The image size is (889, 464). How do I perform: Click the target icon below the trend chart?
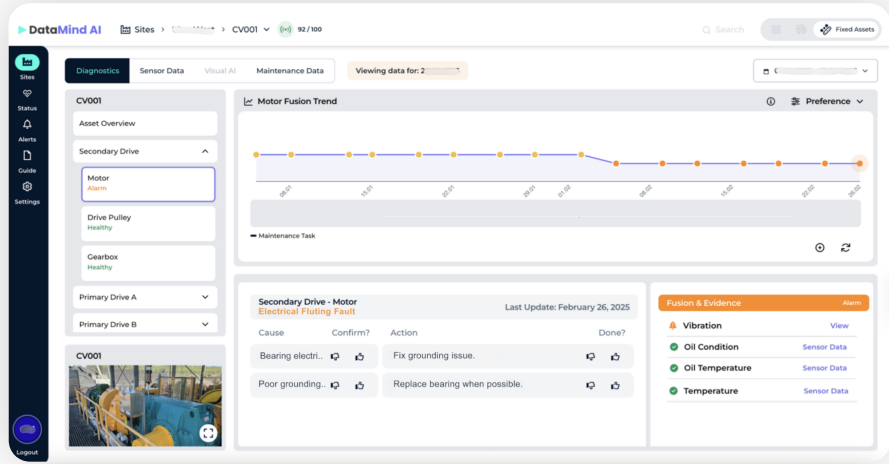coord(820,247)
